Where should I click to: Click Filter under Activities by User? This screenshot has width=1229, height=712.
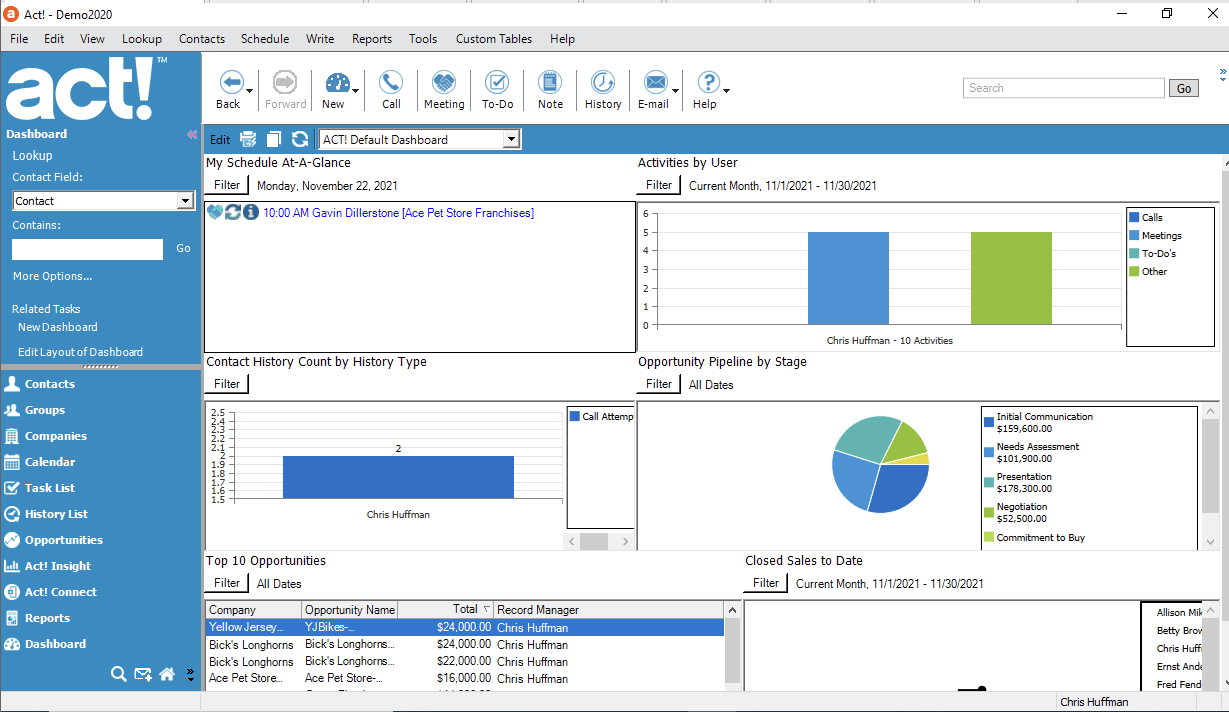point(659,185)
